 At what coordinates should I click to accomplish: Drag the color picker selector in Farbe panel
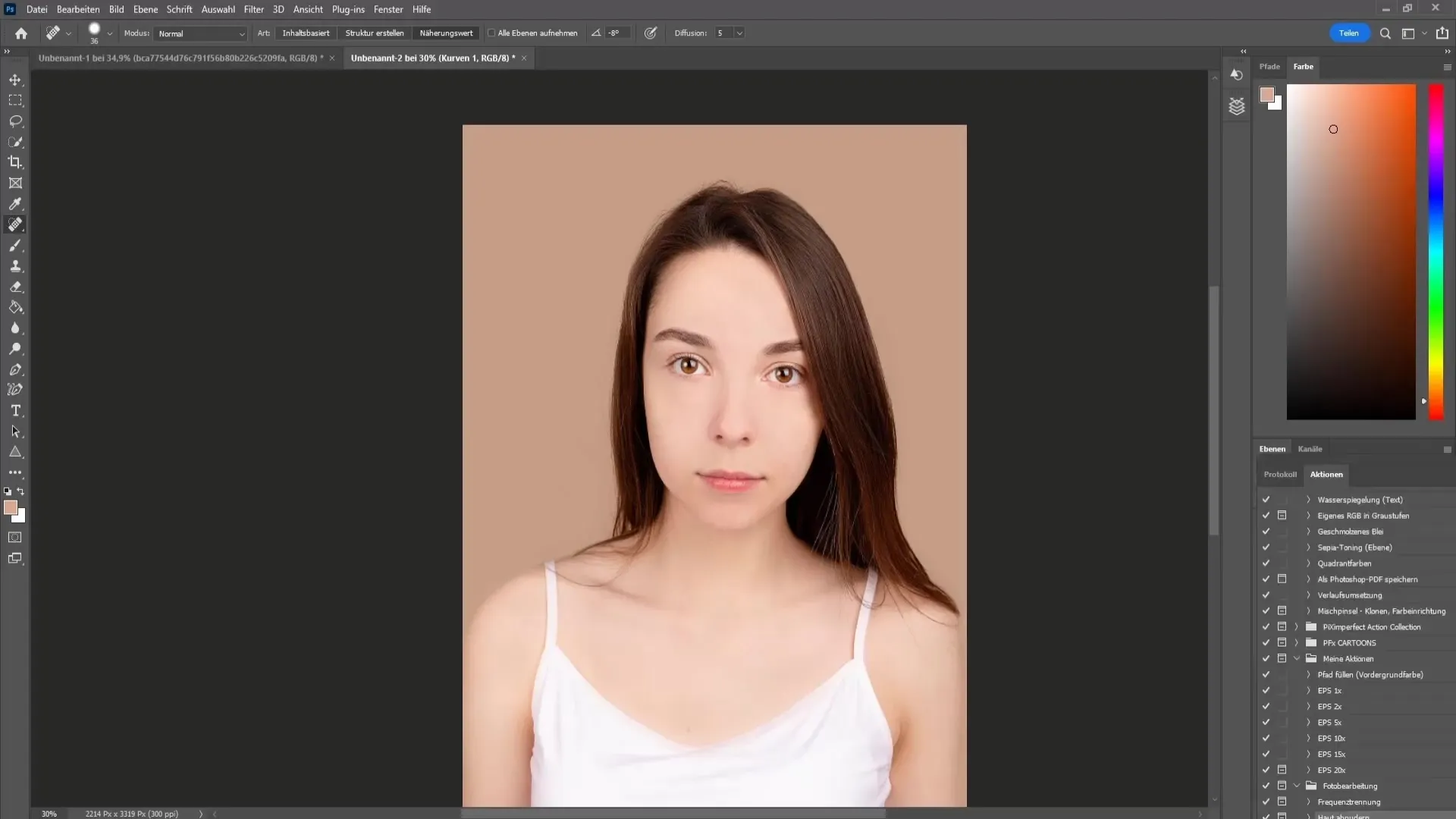1333,129
